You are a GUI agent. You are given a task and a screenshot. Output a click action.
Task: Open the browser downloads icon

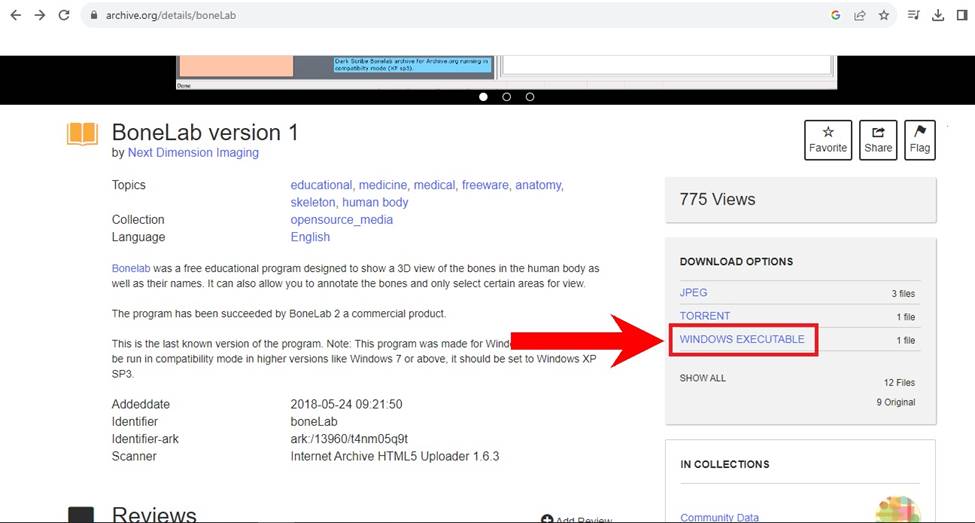point(938,16)
